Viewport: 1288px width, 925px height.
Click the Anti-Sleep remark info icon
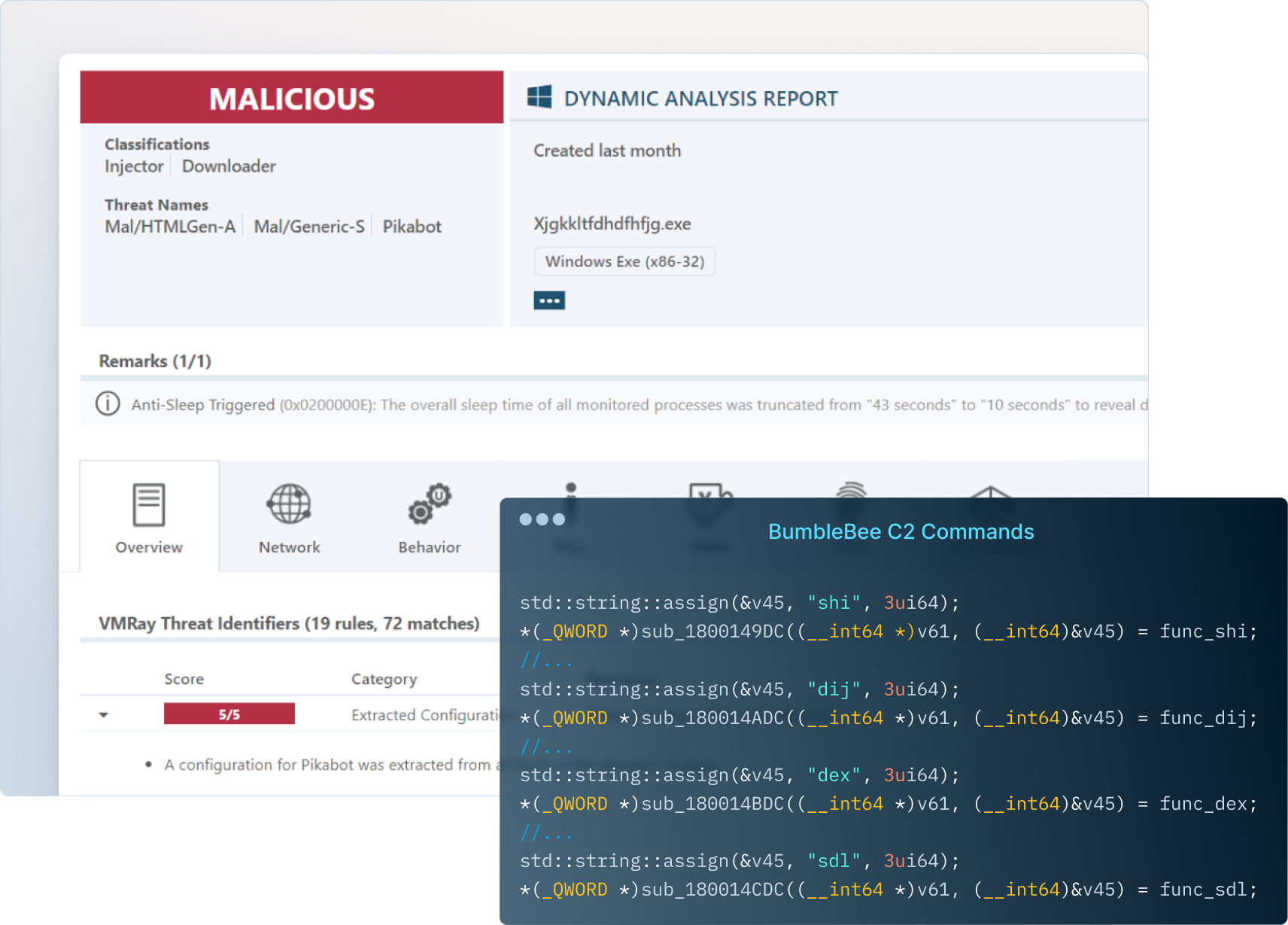point(108,404)
